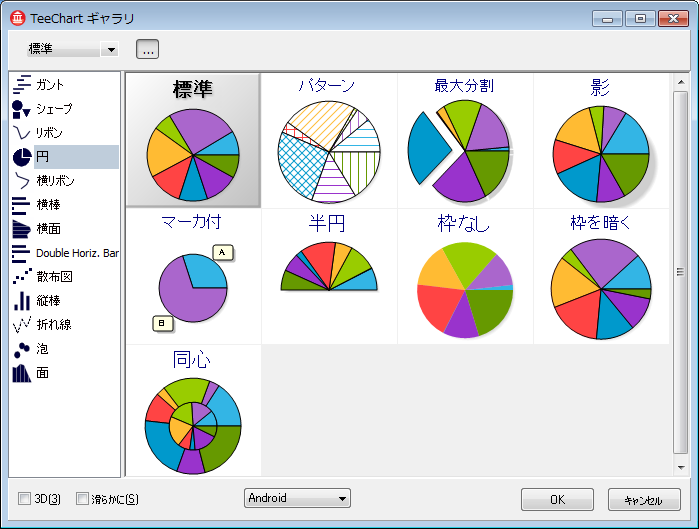Choose the リボン ribbon series icon
The image size is (699, 529).
[x=21, y=133]
